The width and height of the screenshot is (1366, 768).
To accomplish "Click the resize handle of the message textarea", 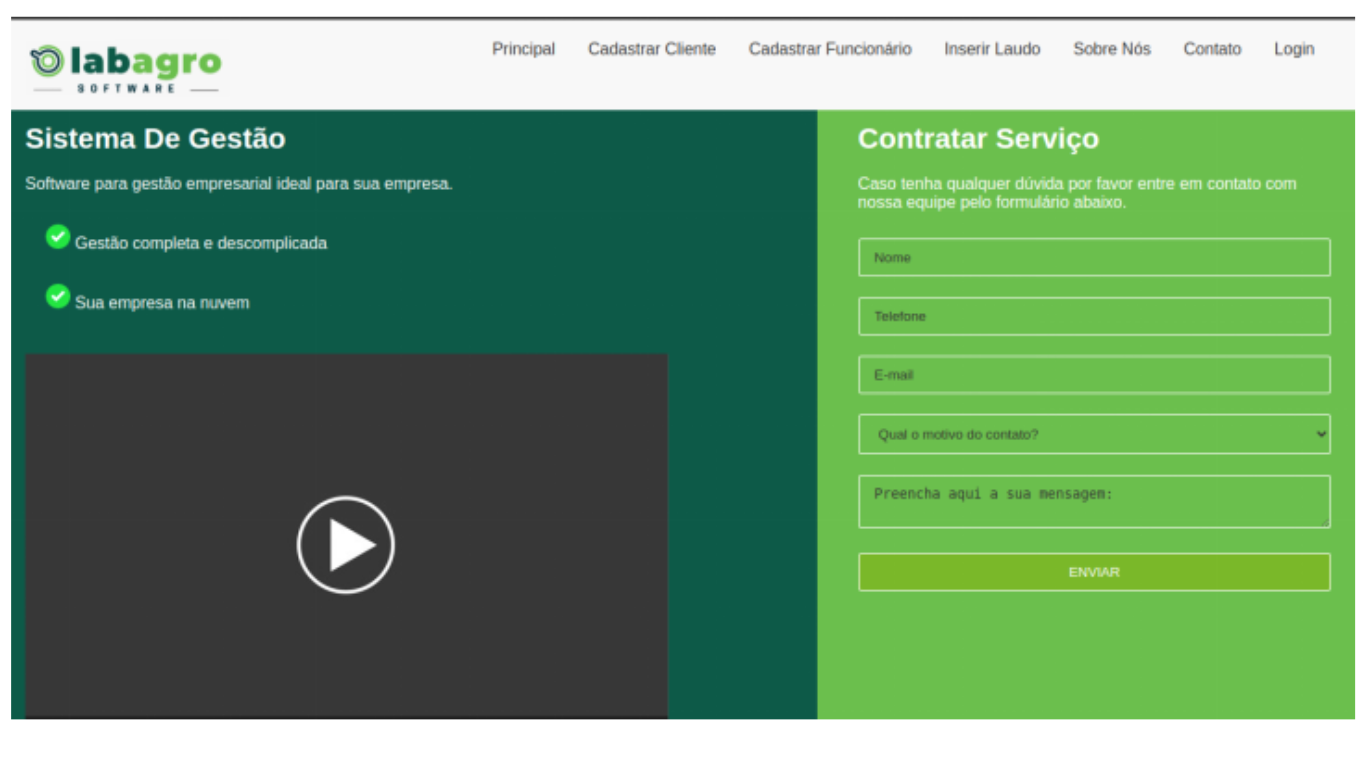I will tap(1326, 522).
